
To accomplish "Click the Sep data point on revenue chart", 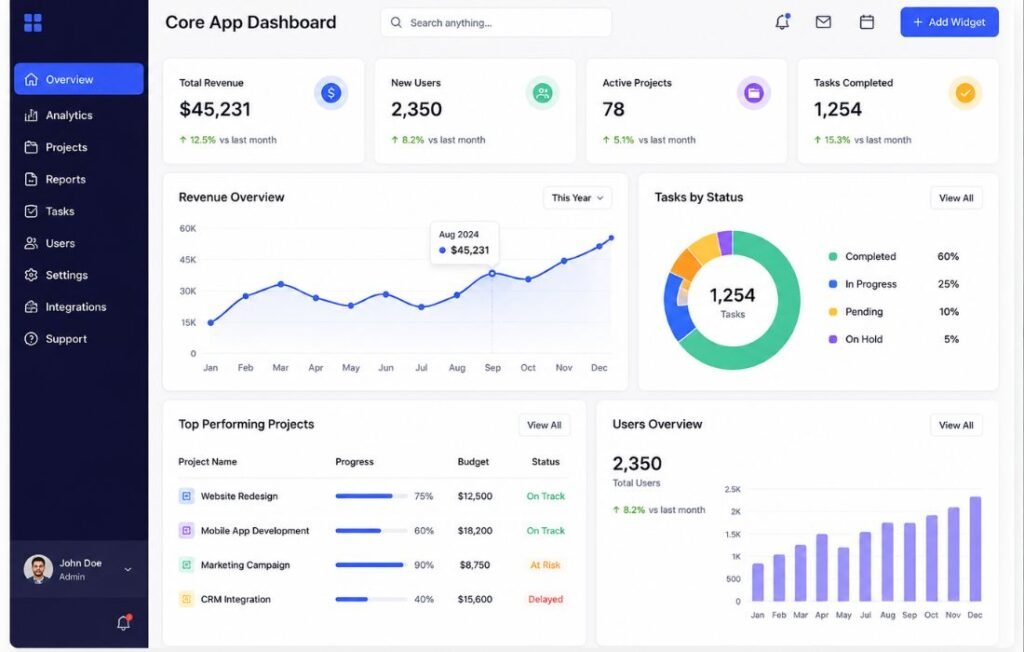I will [492, 274].
